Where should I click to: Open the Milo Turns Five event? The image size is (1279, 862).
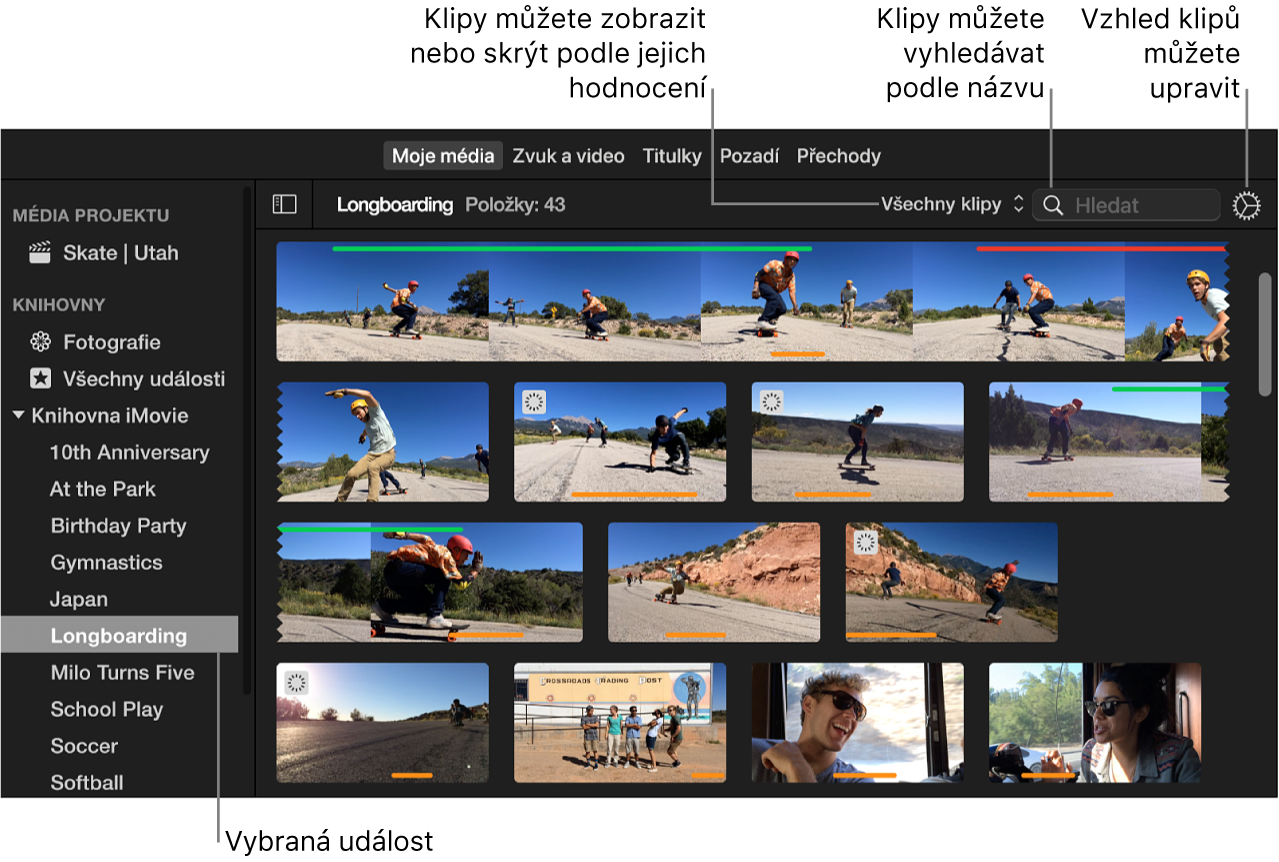coord(122,672)
